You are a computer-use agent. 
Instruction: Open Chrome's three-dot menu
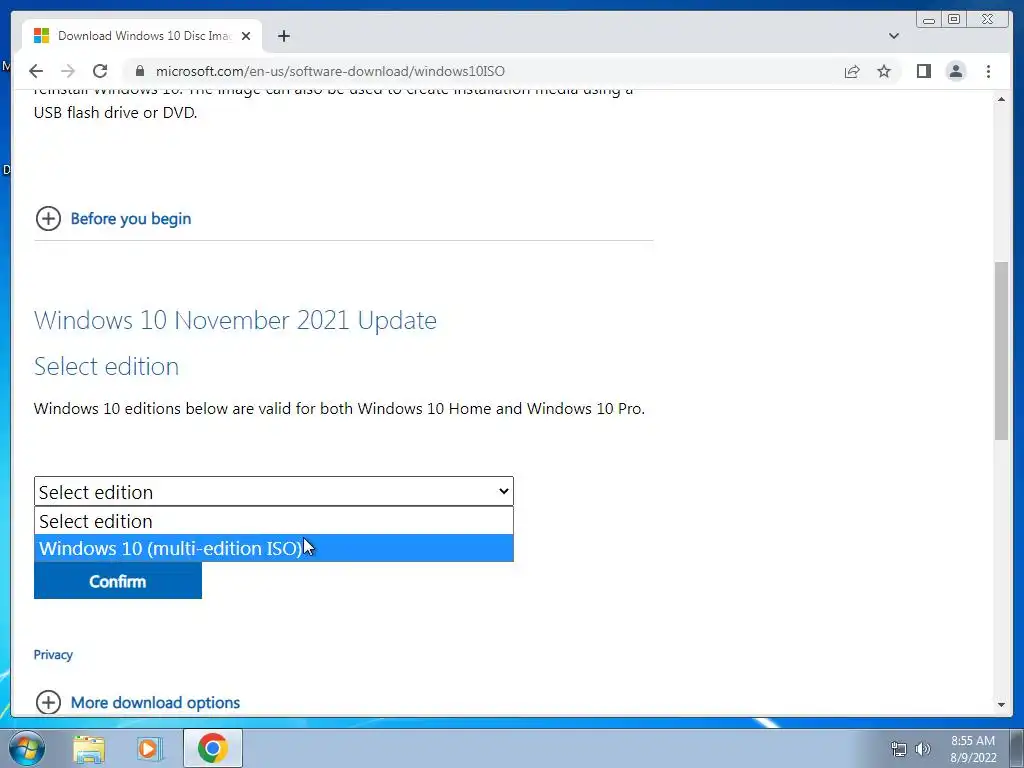tap(988, 71)
